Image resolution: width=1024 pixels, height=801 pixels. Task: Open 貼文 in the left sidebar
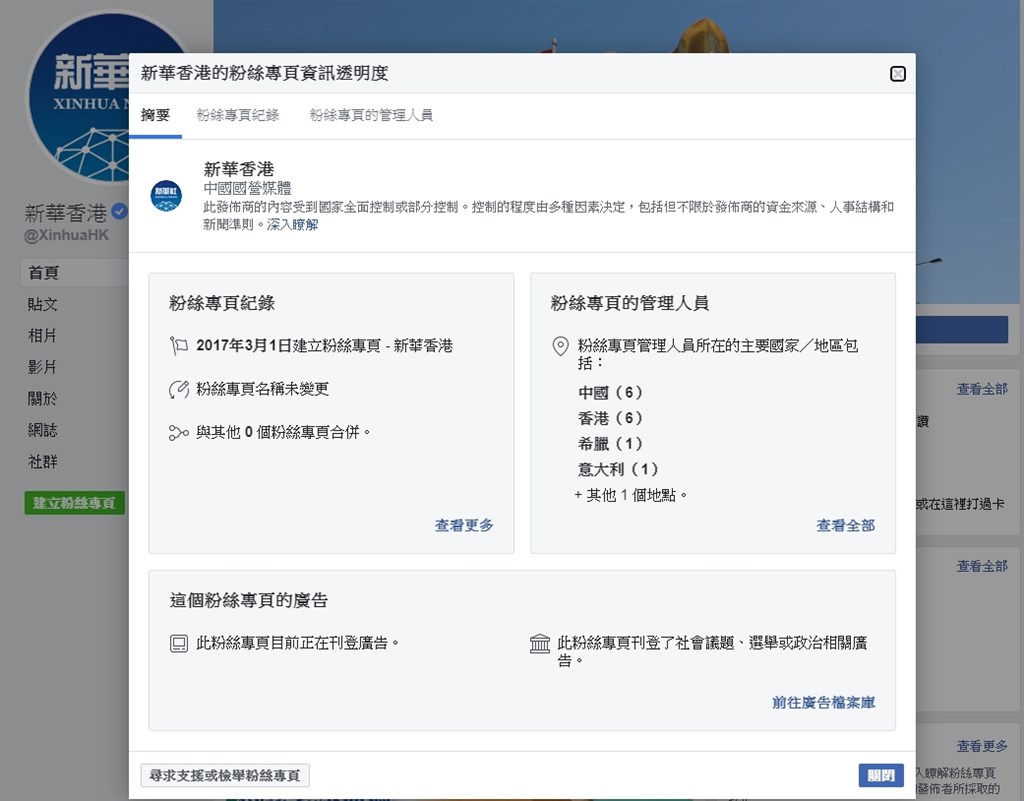[42, 304]
